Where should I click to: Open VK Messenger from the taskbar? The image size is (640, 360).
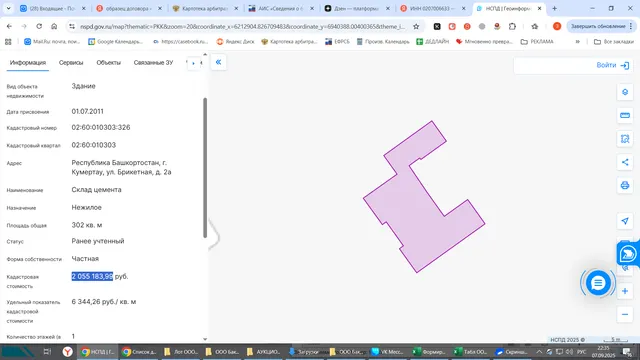[x=387, y=351]
